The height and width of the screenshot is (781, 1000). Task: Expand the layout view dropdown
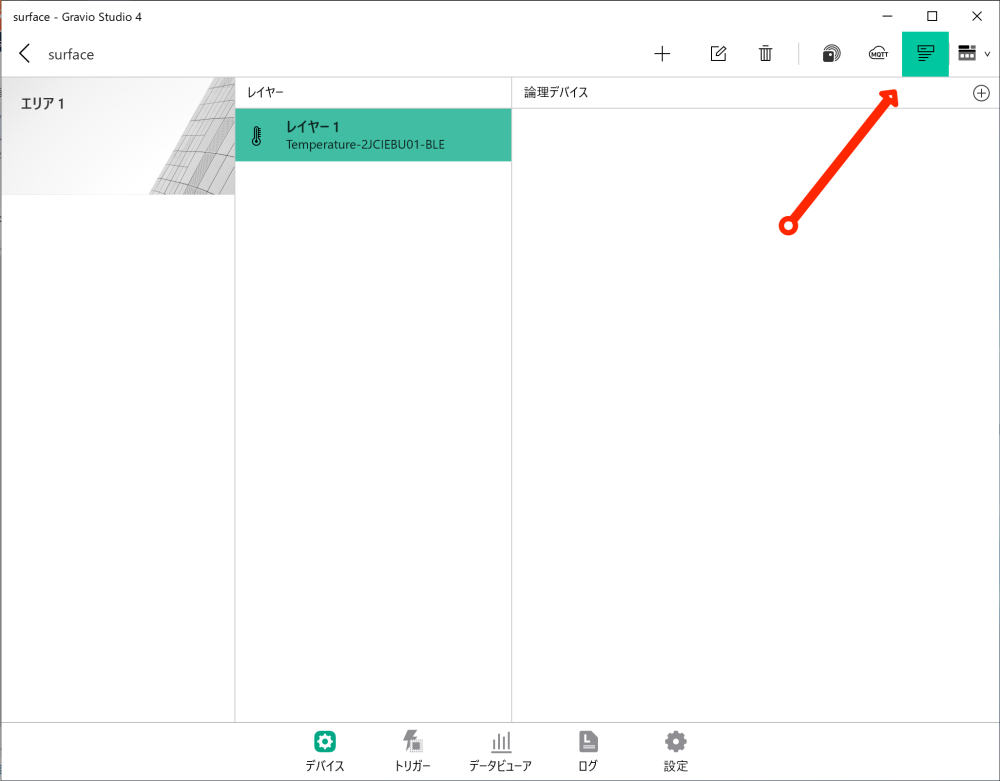click(973, 54)
